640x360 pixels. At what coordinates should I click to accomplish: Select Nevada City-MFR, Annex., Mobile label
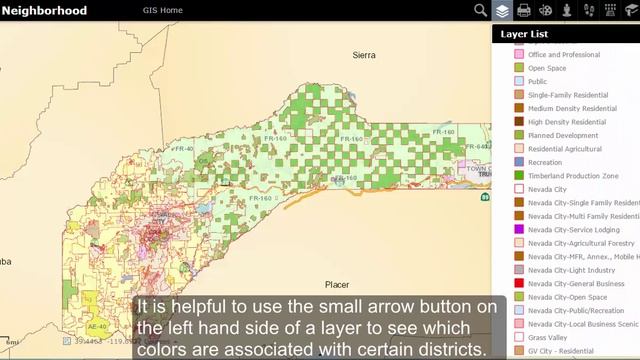coord(584,257)
